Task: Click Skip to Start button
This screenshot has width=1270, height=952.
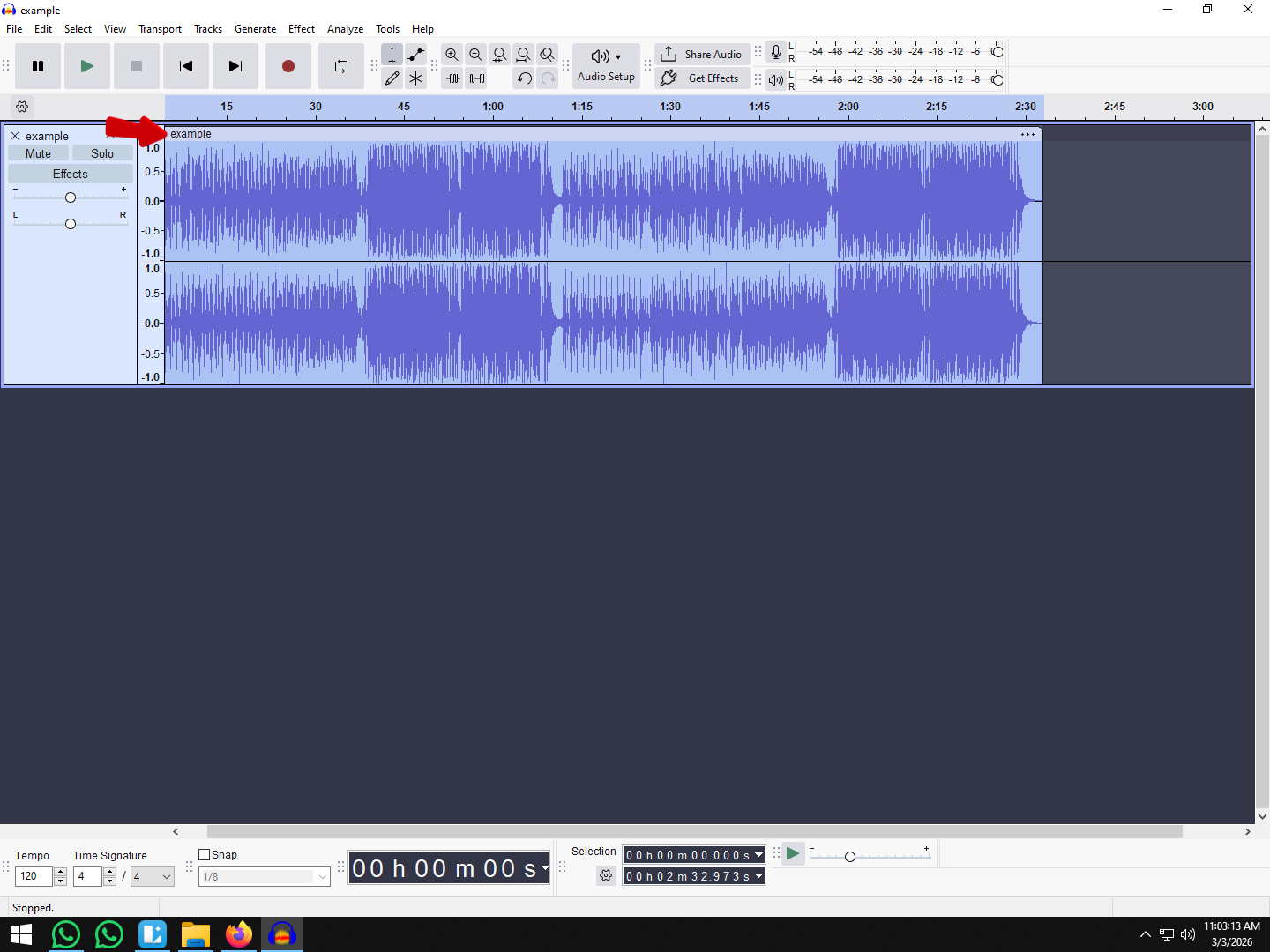Action: (186, 66)
